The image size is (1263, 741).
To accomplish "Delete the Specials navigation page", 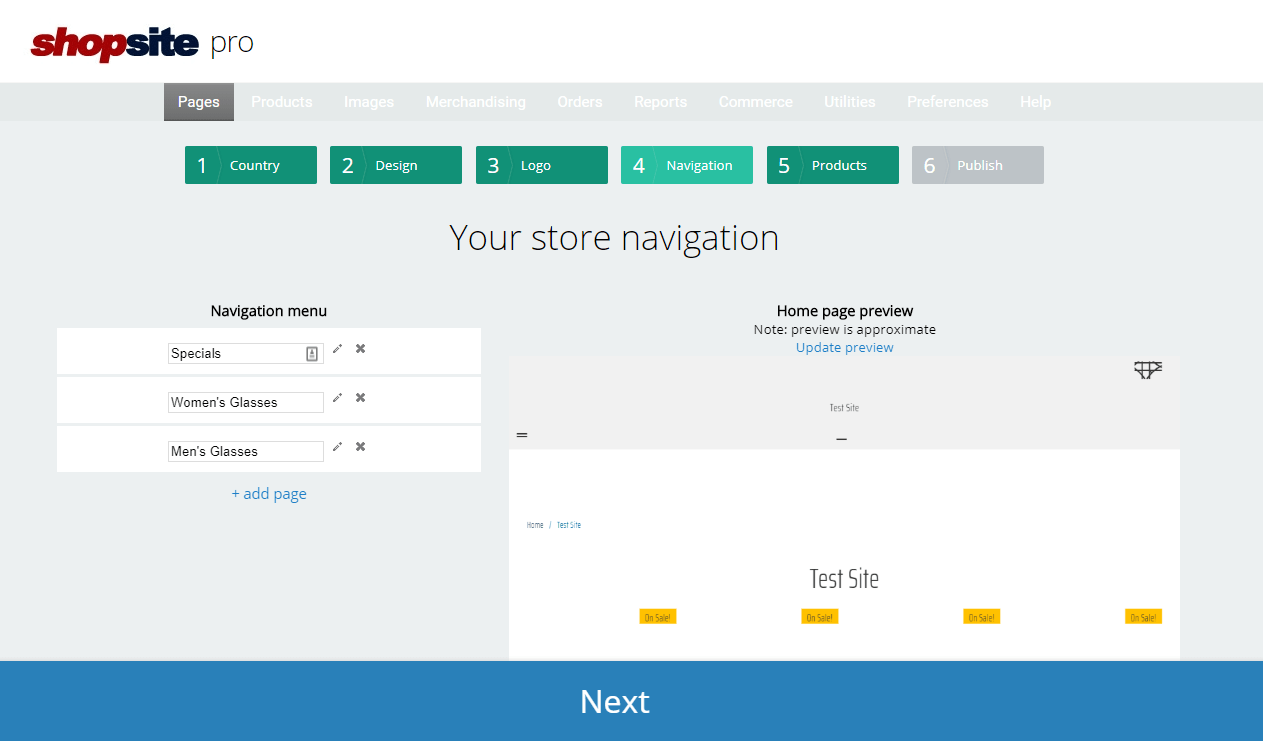I will pyautogui.click(x=360, y=349).
